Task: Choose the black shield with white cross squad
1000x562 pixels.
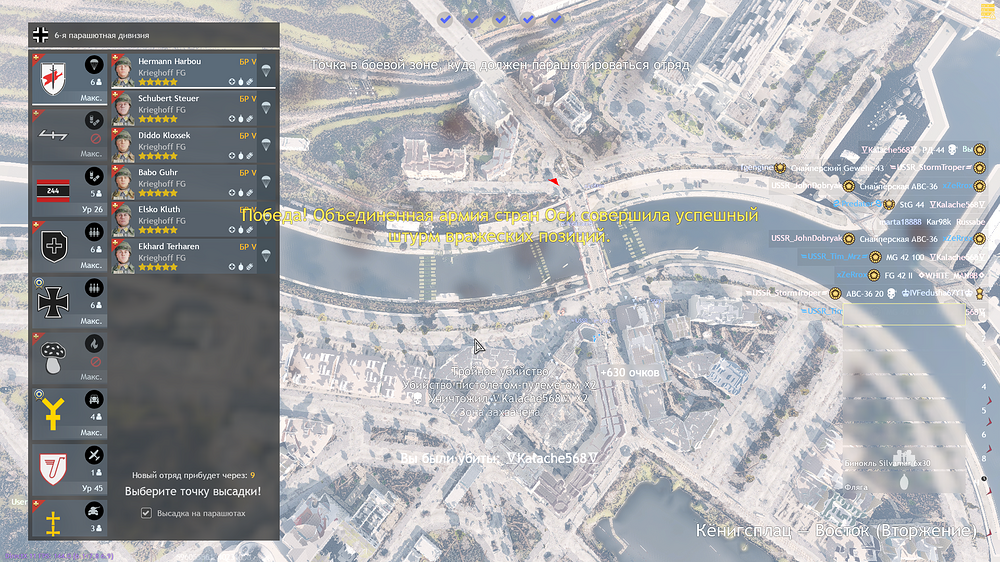Action: pos(69,246)
